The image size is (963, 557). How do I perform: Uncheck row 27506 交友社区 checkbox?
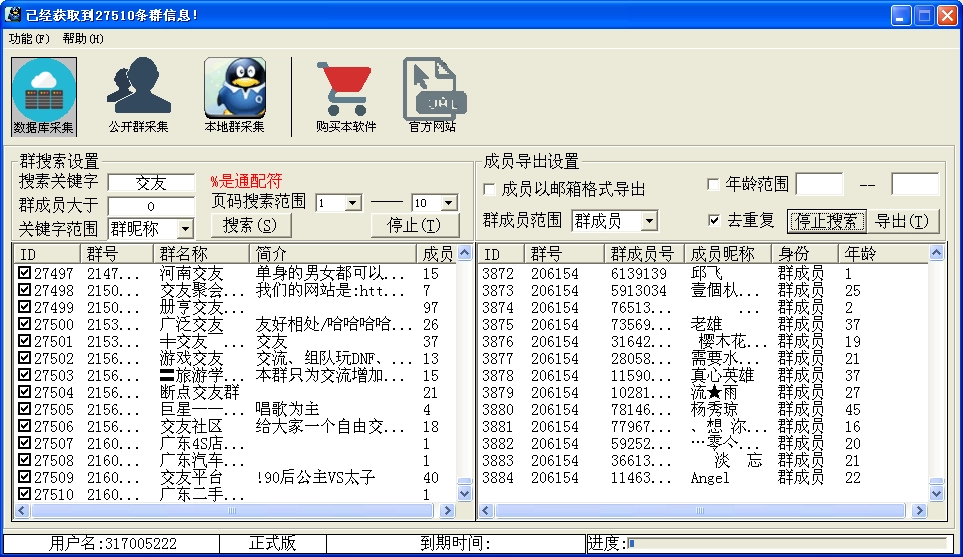pos(25,426)
